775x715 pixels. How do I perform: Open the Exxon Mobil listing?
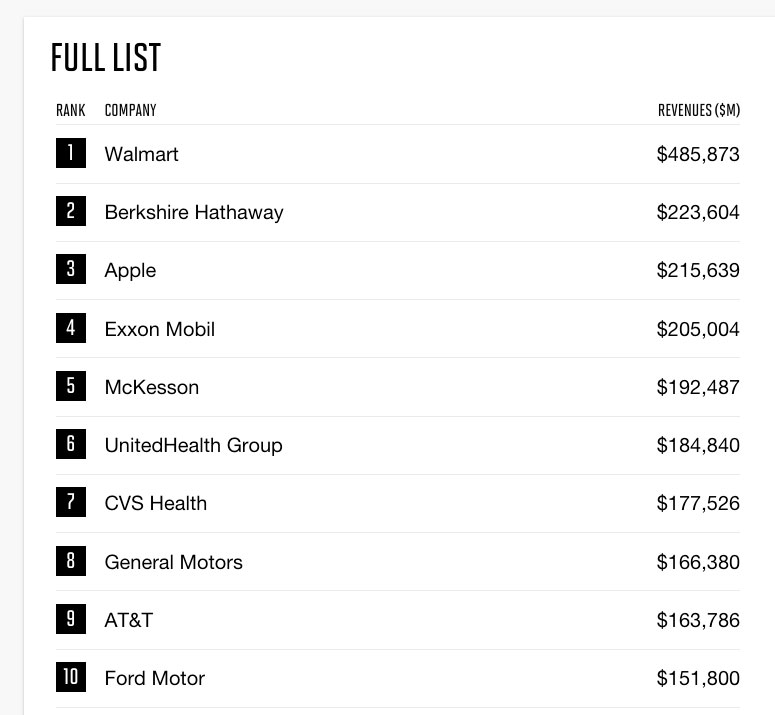click(160, 329)
